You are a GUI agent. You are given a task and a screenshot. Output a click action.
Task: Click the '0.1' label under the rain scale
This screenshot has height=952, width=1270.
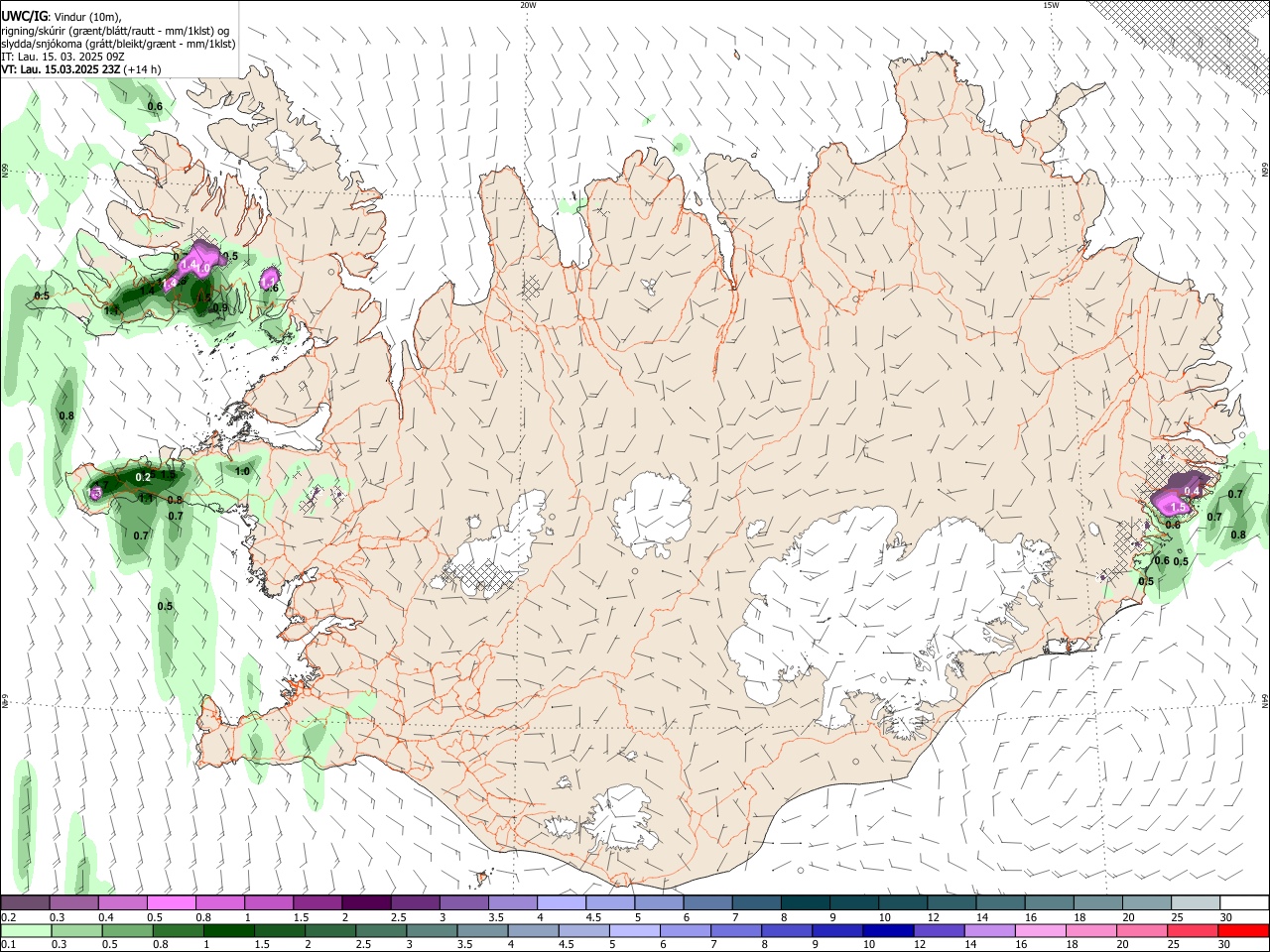[x=7, y=945]
